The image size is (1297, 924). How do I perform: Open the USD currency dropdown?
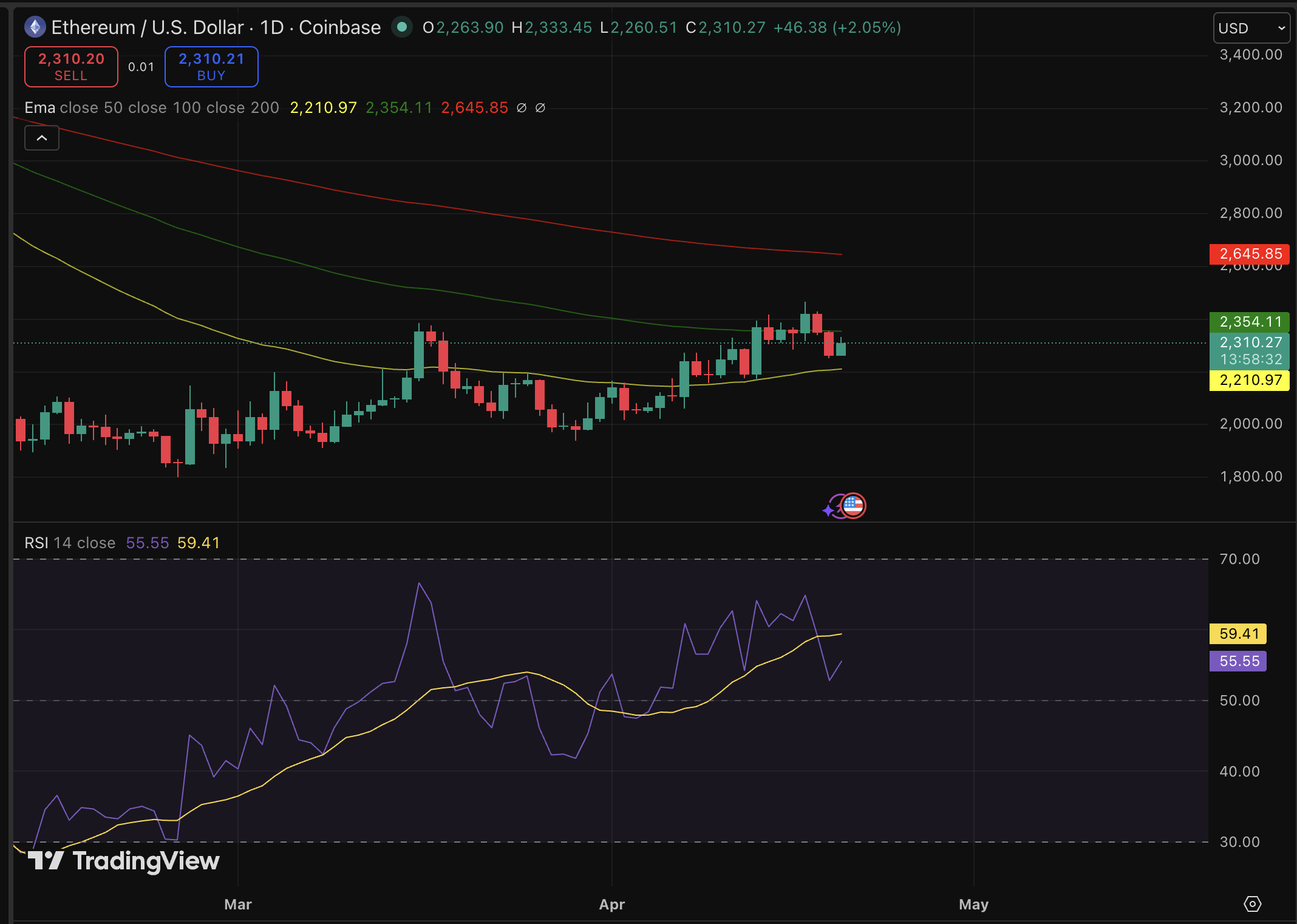(1251, 28)
